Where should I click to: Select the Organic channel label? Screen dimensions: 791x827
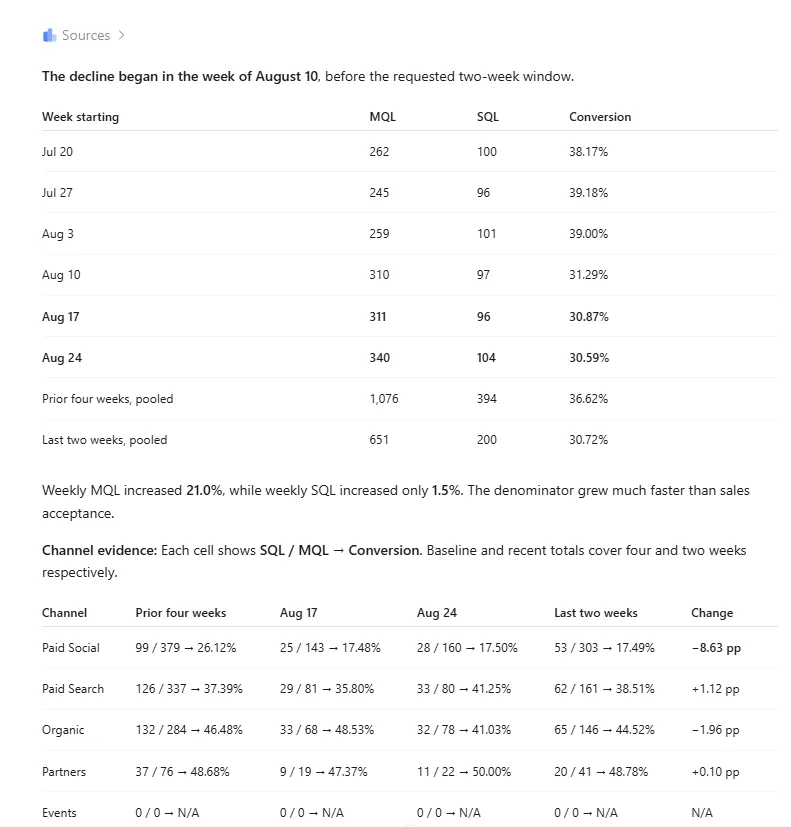(63, 730)
